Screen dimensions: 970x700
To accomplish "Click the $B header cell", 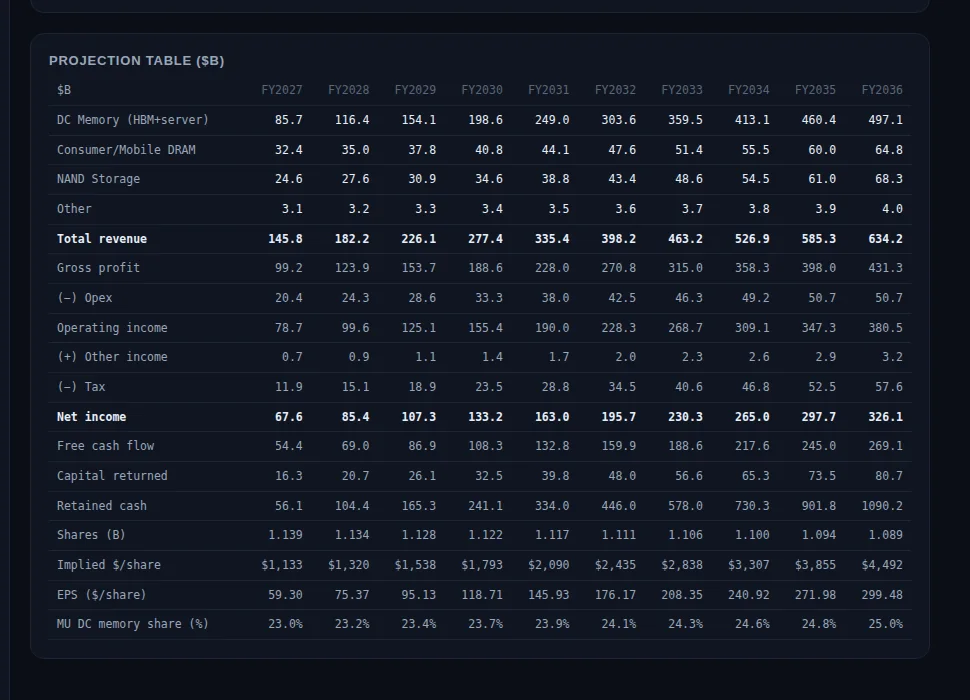I will pos(64,90).
